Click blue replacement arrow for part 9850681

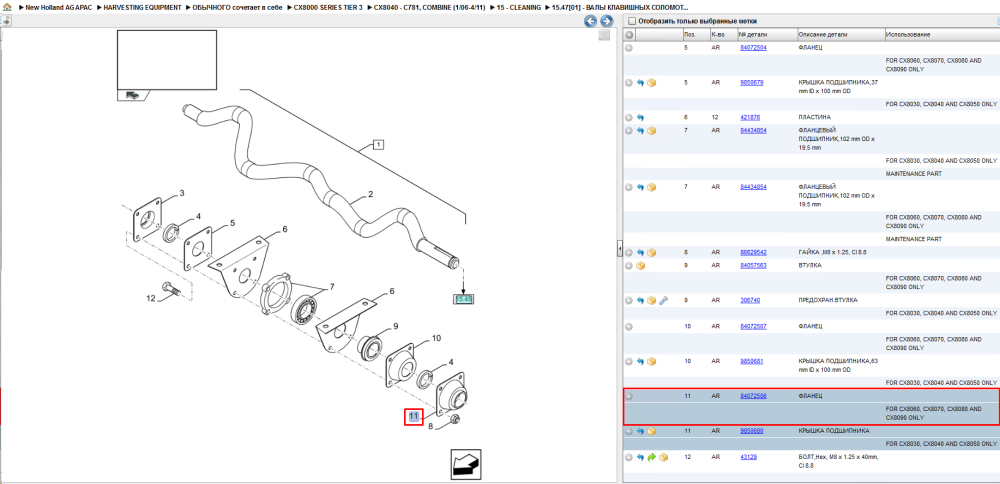point(640,362)
